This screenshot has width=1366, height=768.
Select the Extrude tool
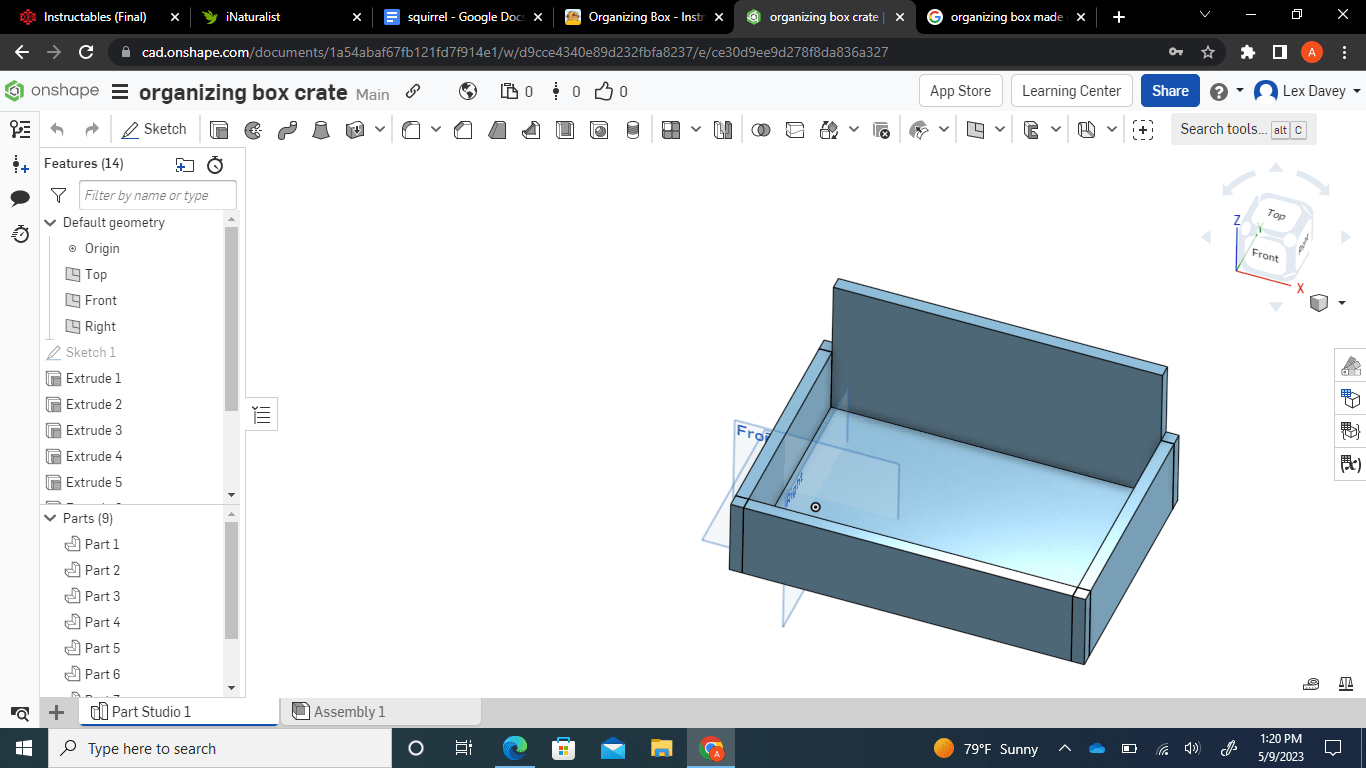coord(220,129)
